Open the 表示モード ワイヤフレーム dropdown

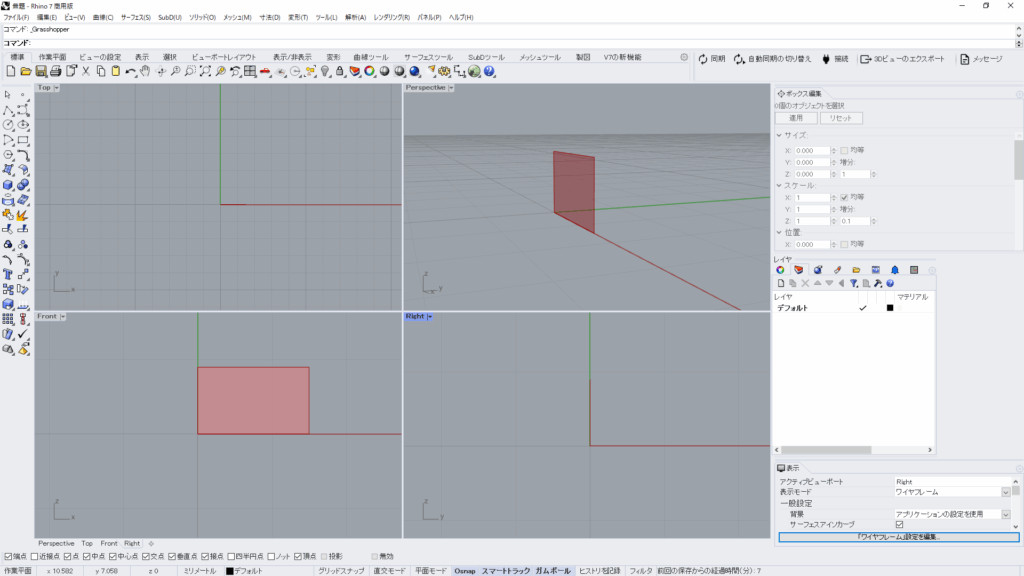point(1005,492)
